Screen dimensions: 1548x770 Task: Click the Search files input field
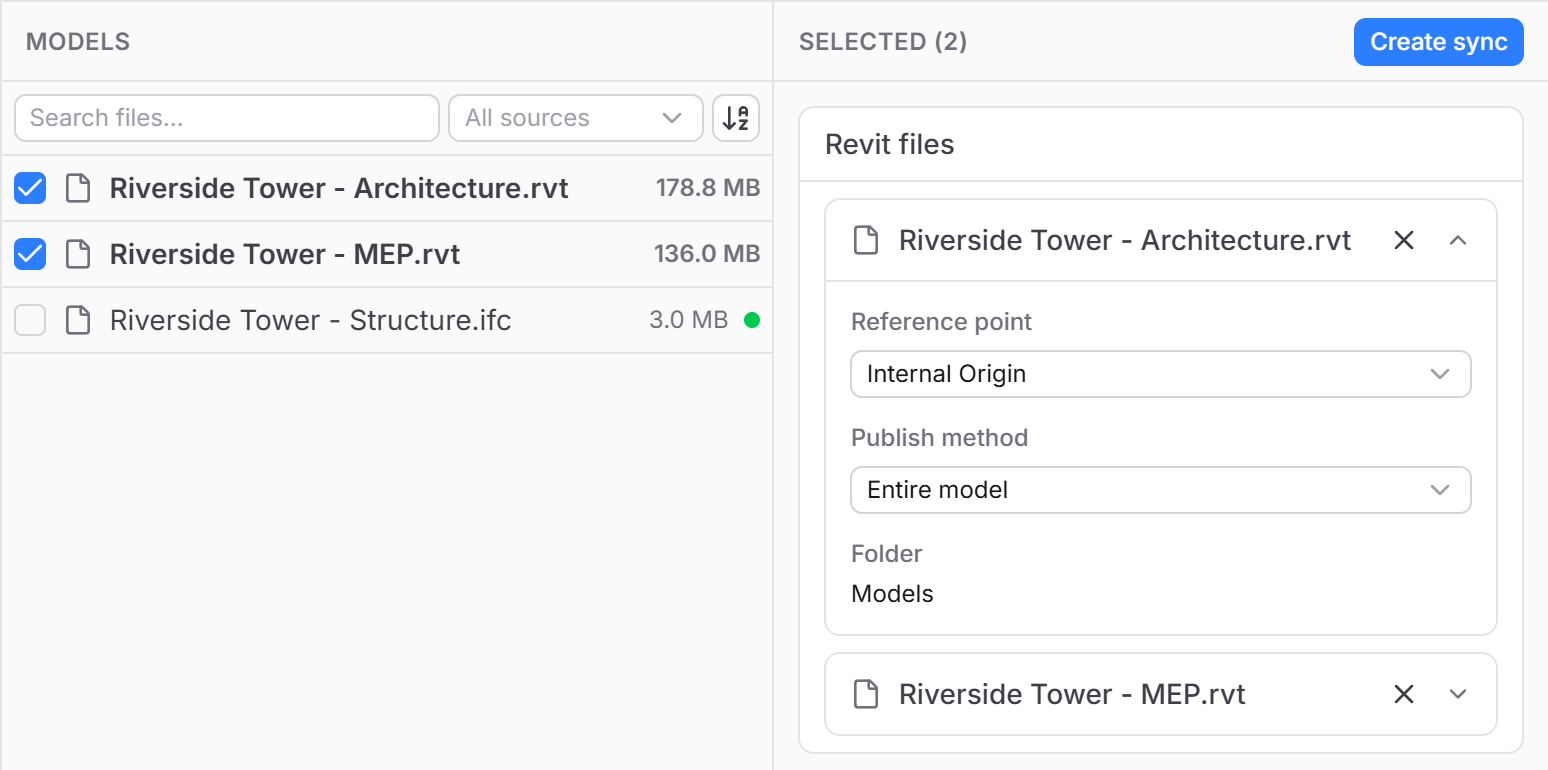coord(227,118)
